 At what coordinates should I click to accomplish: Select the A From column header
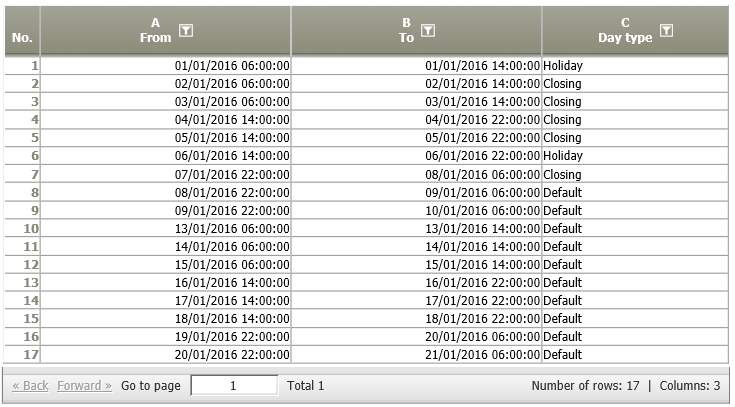165,30
